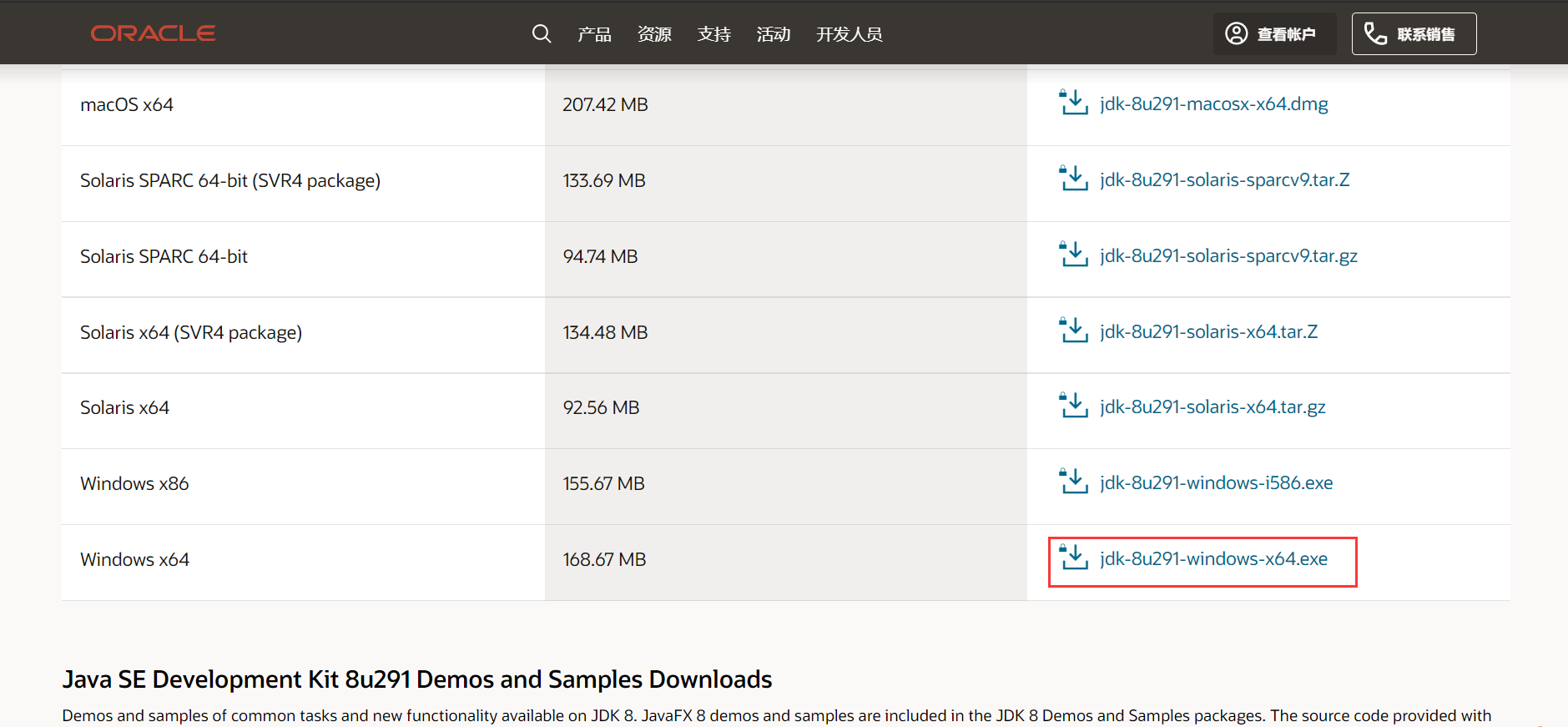Viewport: 1568px width, 727px height.
Task: Open the 资源 menu
Action: point(654,34)
